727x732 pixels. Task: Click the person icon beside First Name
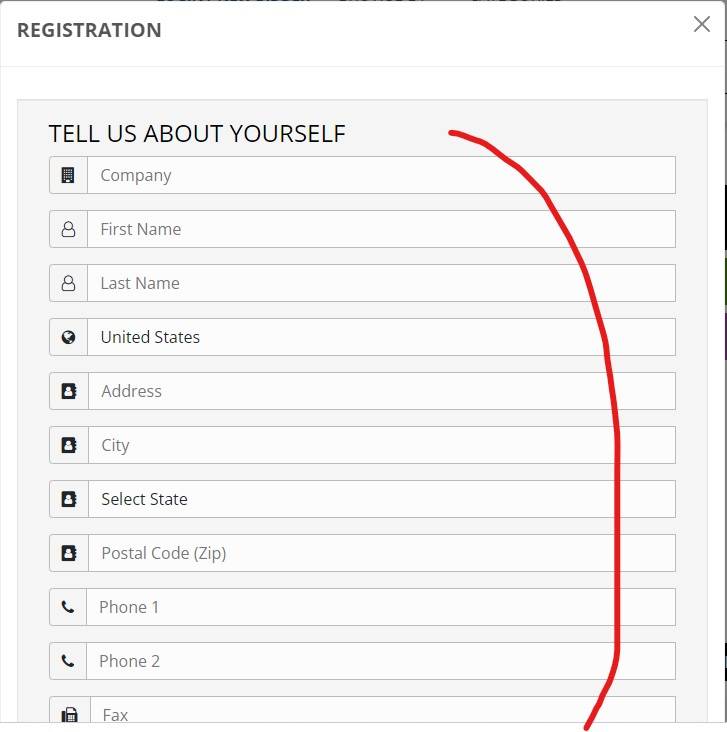coord(68,229)
